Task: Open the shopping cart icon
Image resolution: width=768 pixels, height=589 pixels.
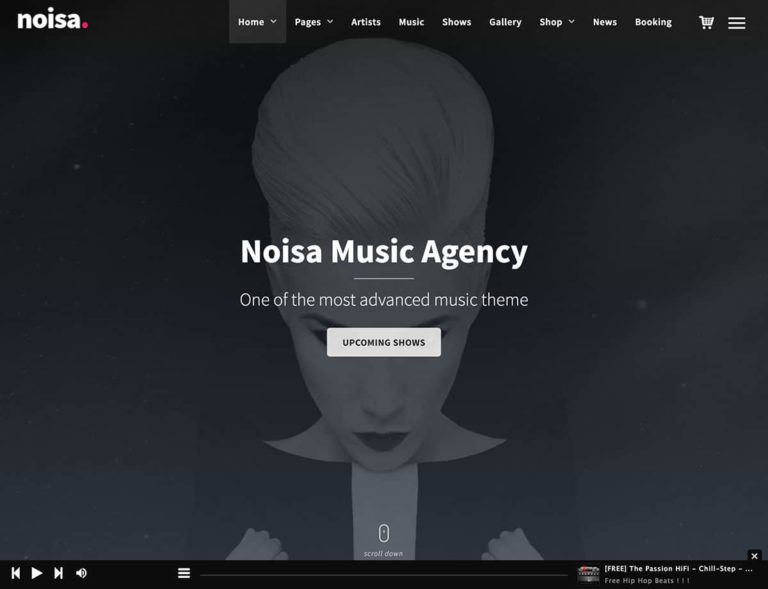Action: point(706,23)
